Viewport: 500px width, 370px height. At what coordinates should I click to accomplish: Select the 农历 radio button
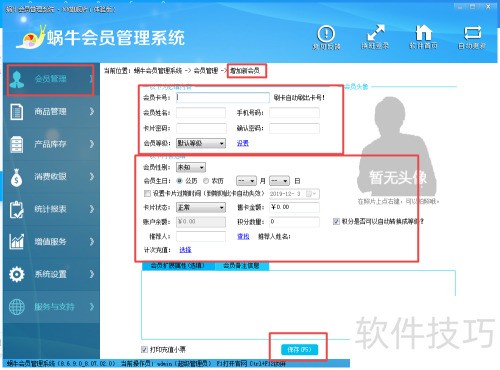coord(206,181)
